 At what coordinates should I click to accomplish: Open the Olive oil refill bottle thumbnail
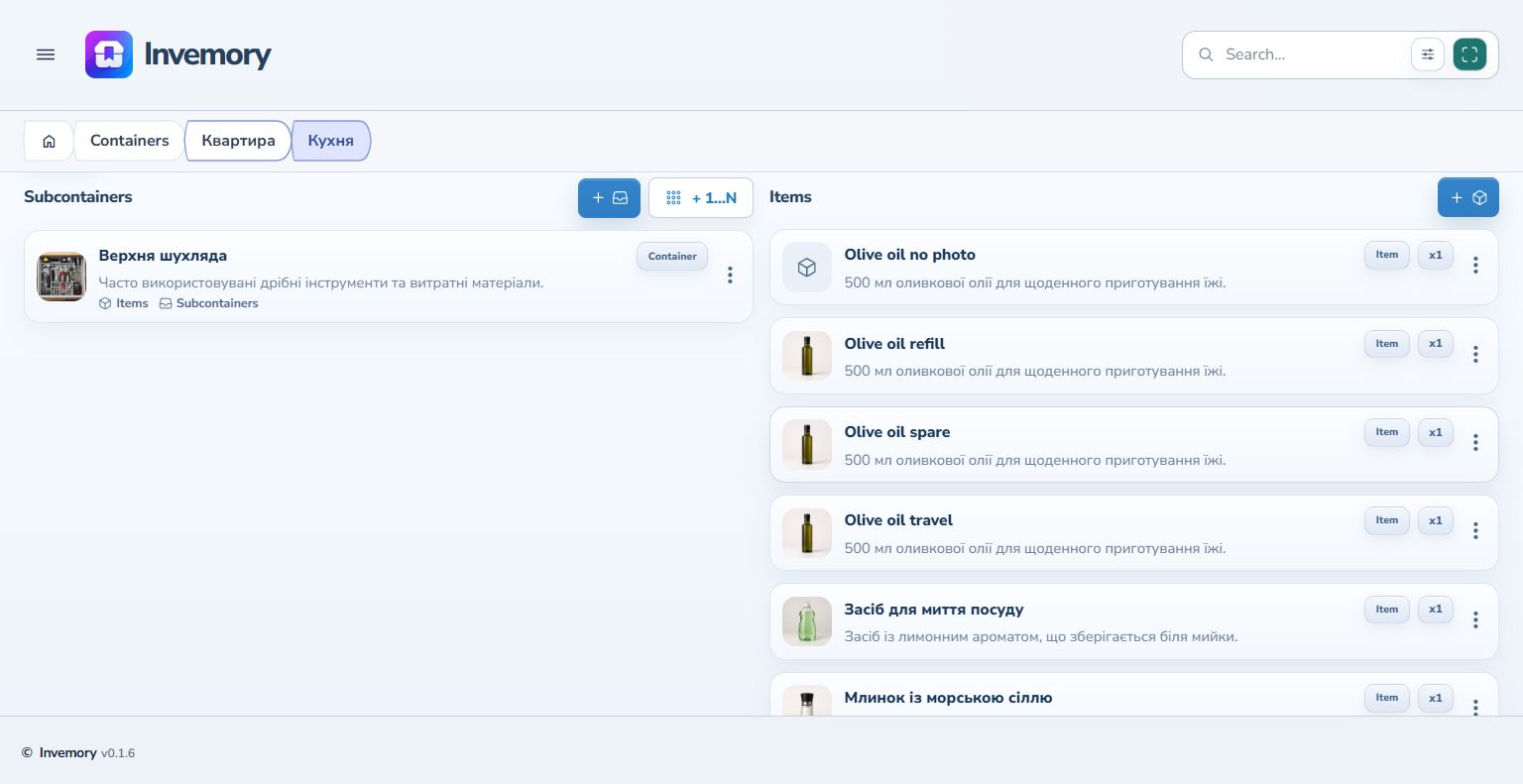tap(807, 356)
